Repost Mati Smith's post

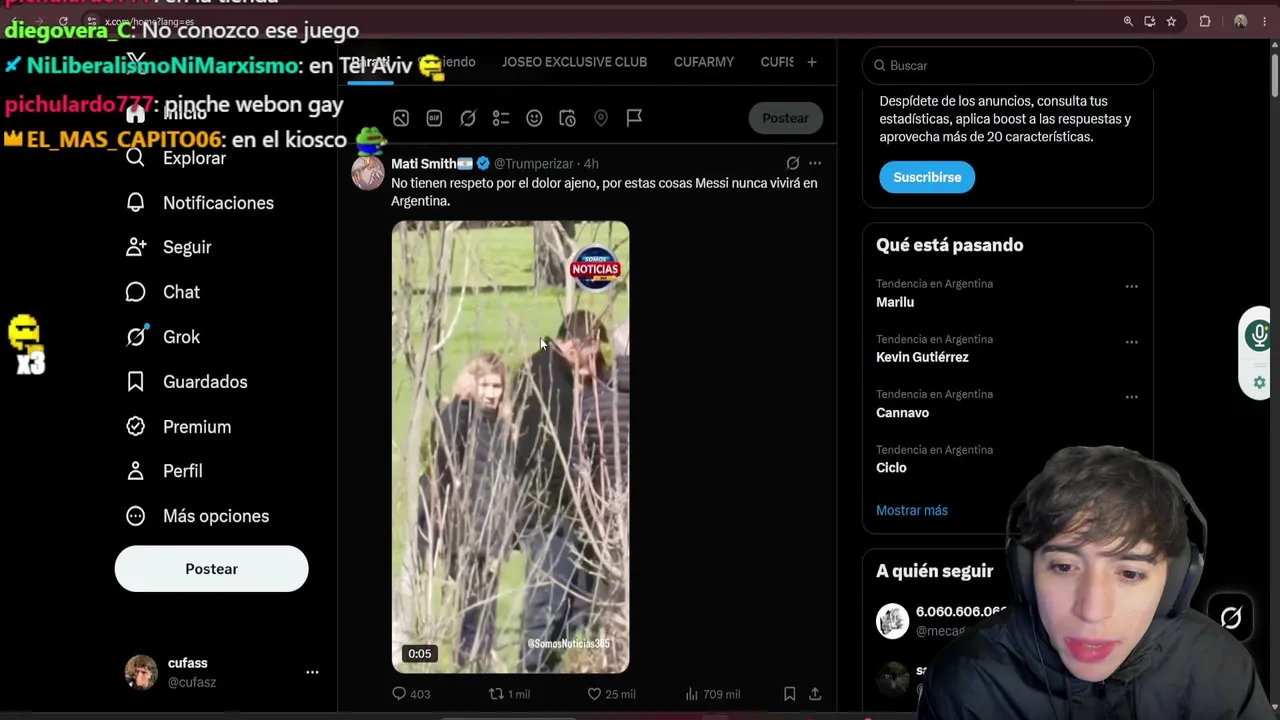tap(508, 694)
